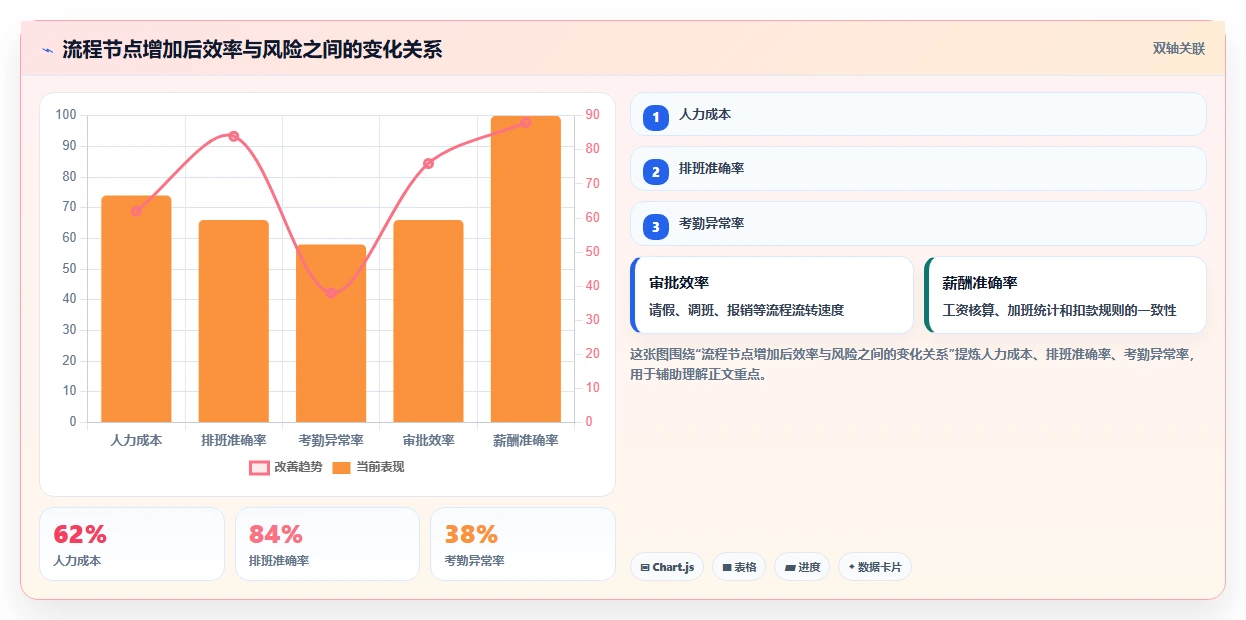The height and width of the screenshot is (620, 1246).
Task: Click the 排班准确率 orange bar
Action: pyautogui.click(x=233, y=321)
